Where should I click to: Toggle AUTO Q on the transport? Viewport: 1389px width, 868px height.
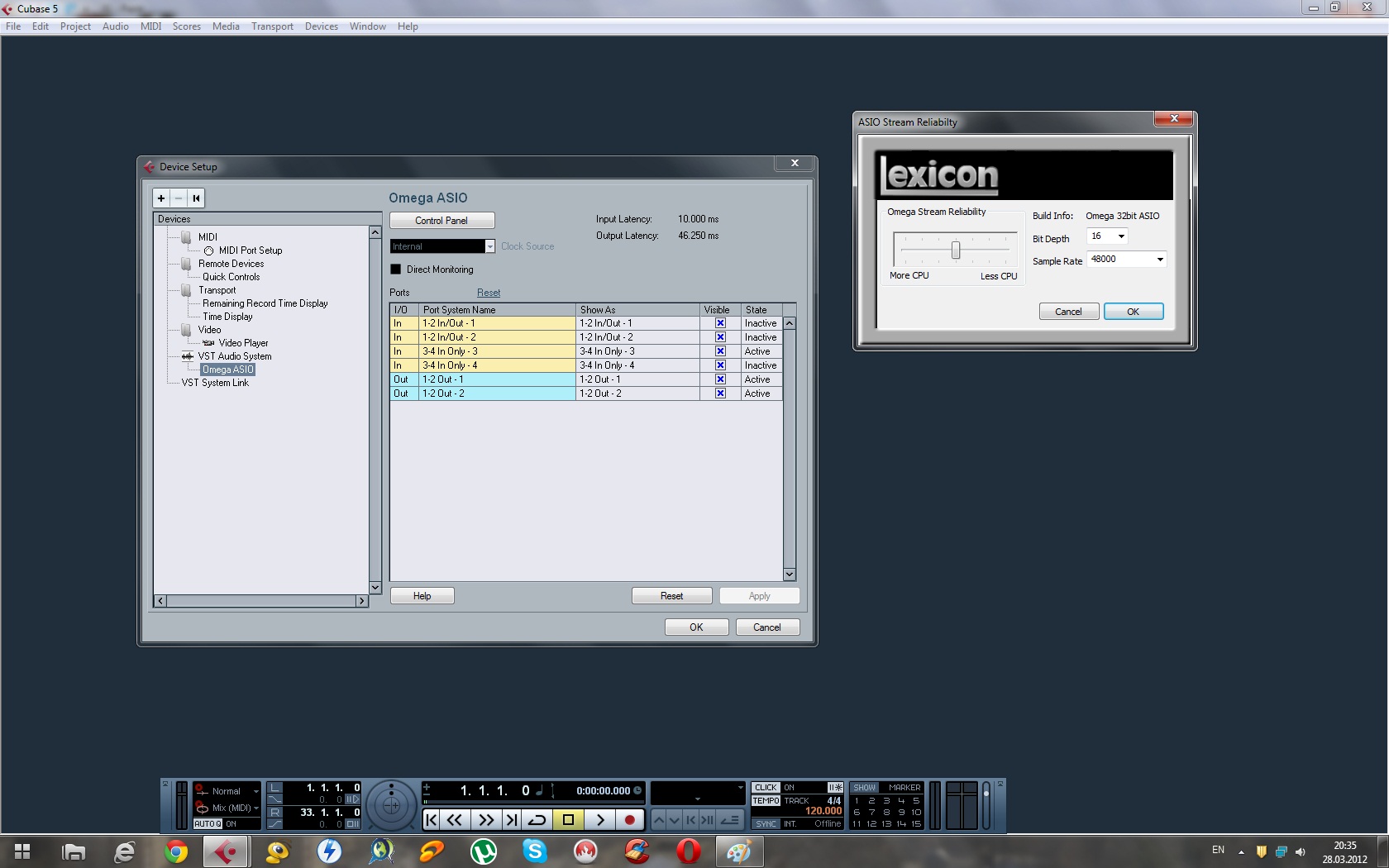pyautogui.click(x=208, y=824)
